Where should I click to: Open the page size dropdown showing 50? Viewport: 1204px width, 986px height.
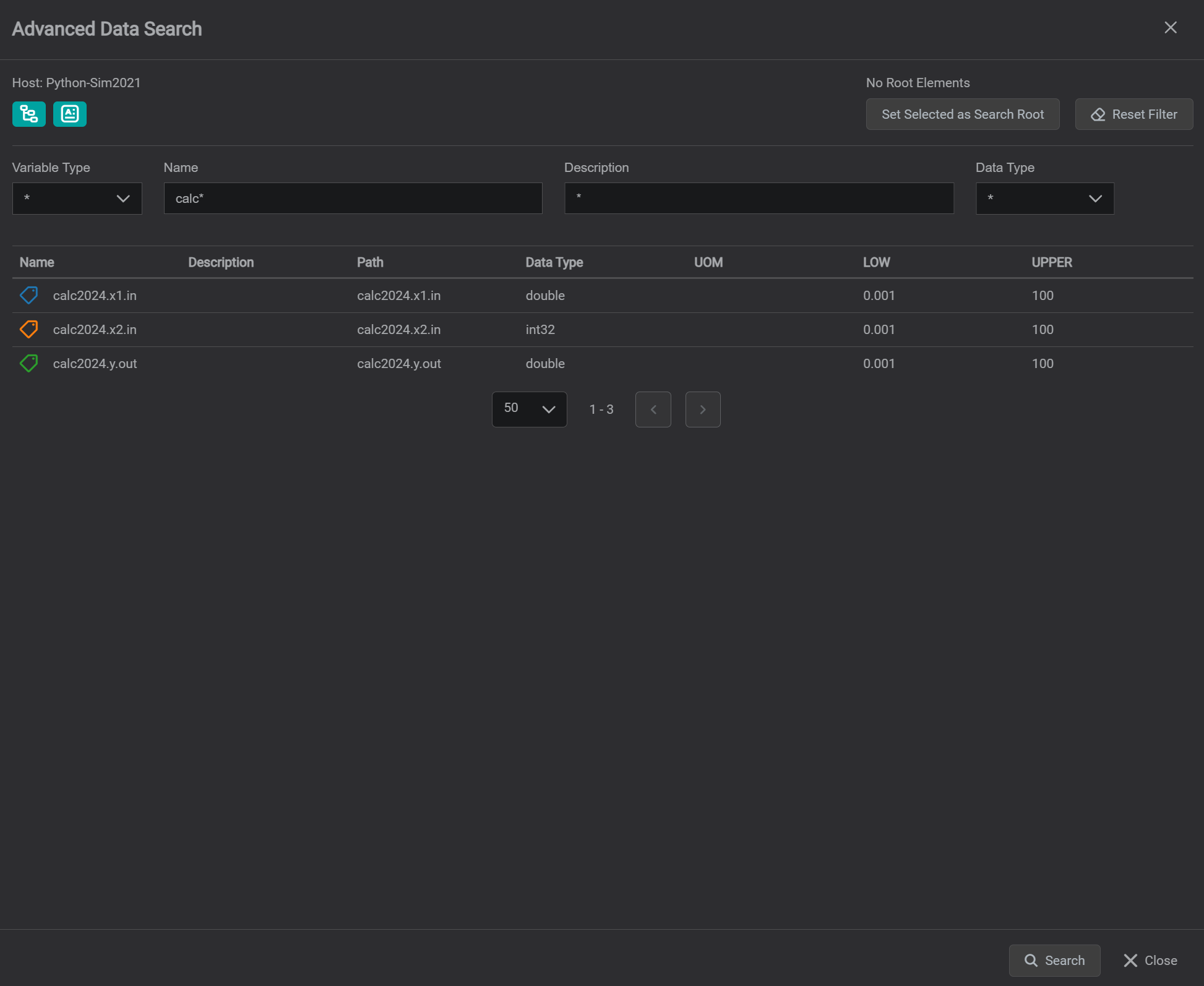coord(530,409)
